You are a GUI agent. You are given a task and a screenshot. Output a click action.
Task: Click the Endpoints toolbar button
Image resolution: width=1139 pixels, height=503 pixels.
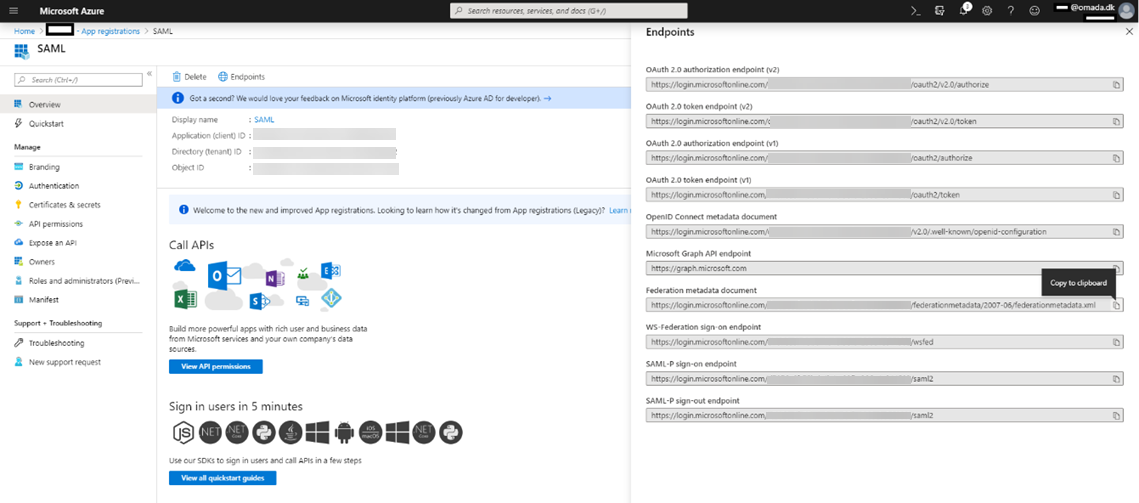coord(242,76)
